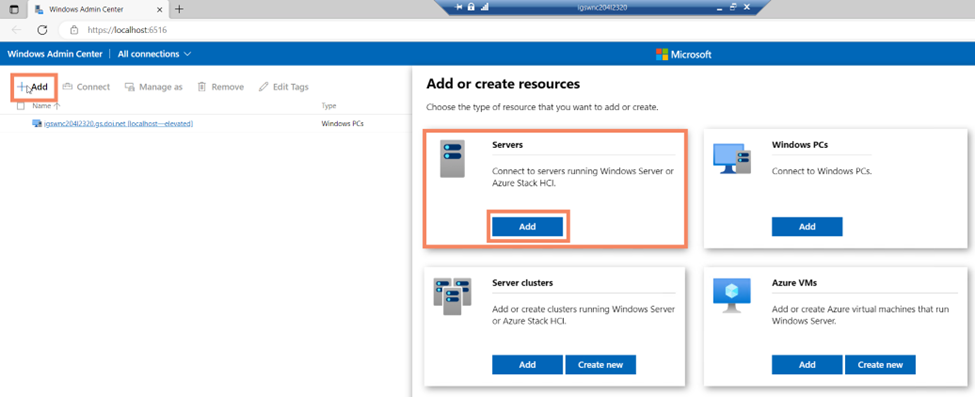Click the Servers tower icon
This screenshot has height=397, width=975.
pyautogui.click(x=452, y=159)
